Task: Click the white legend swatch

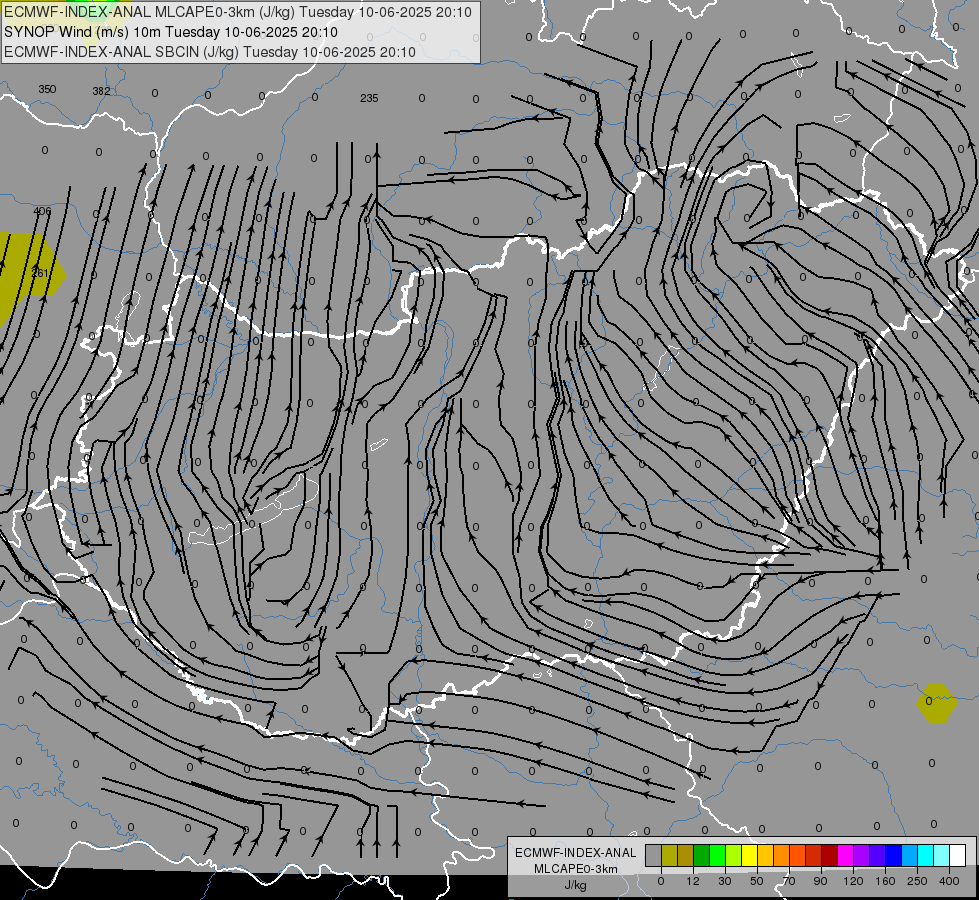Action: pos(957,855)
